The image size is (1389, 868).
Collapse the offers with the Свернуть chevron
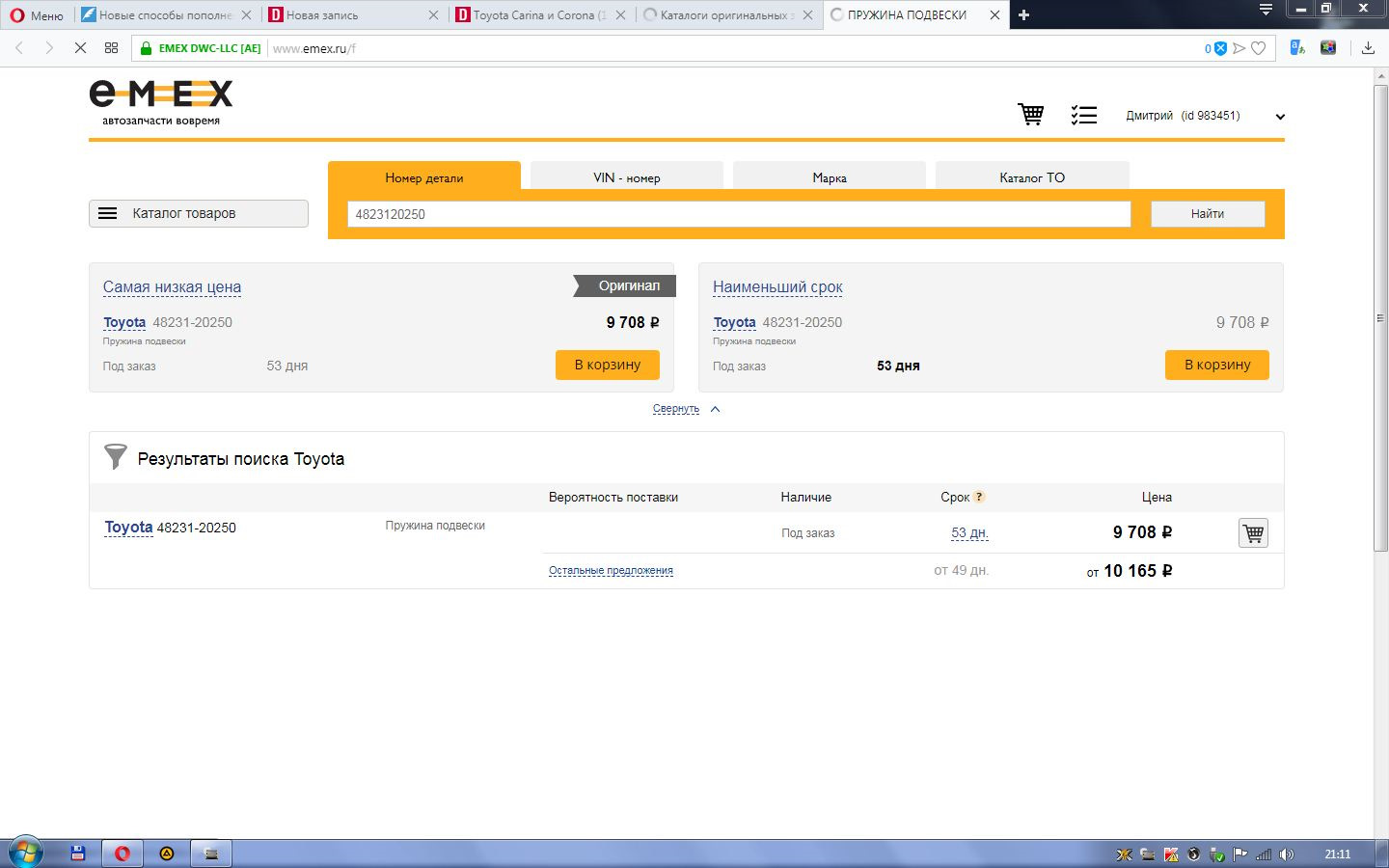pyautogui.click(x=715, y=409)
